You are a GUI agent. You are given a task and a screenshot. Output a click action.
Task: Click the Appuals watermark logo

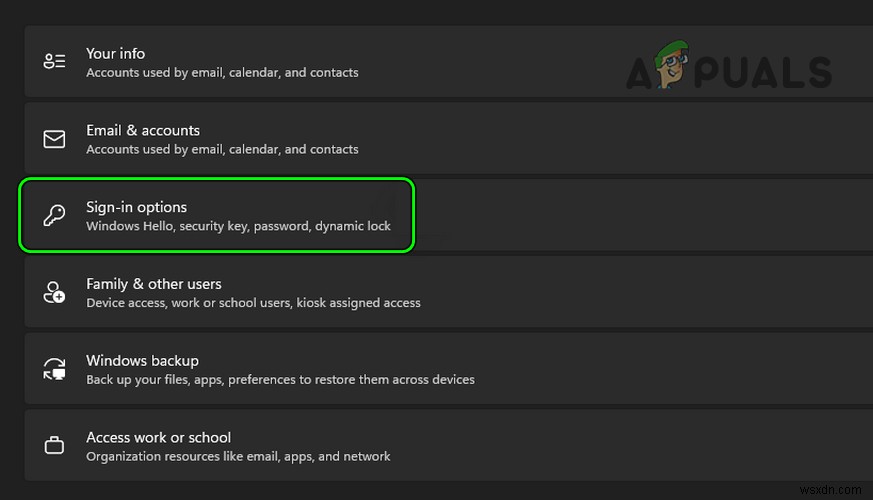coord(728,68)
